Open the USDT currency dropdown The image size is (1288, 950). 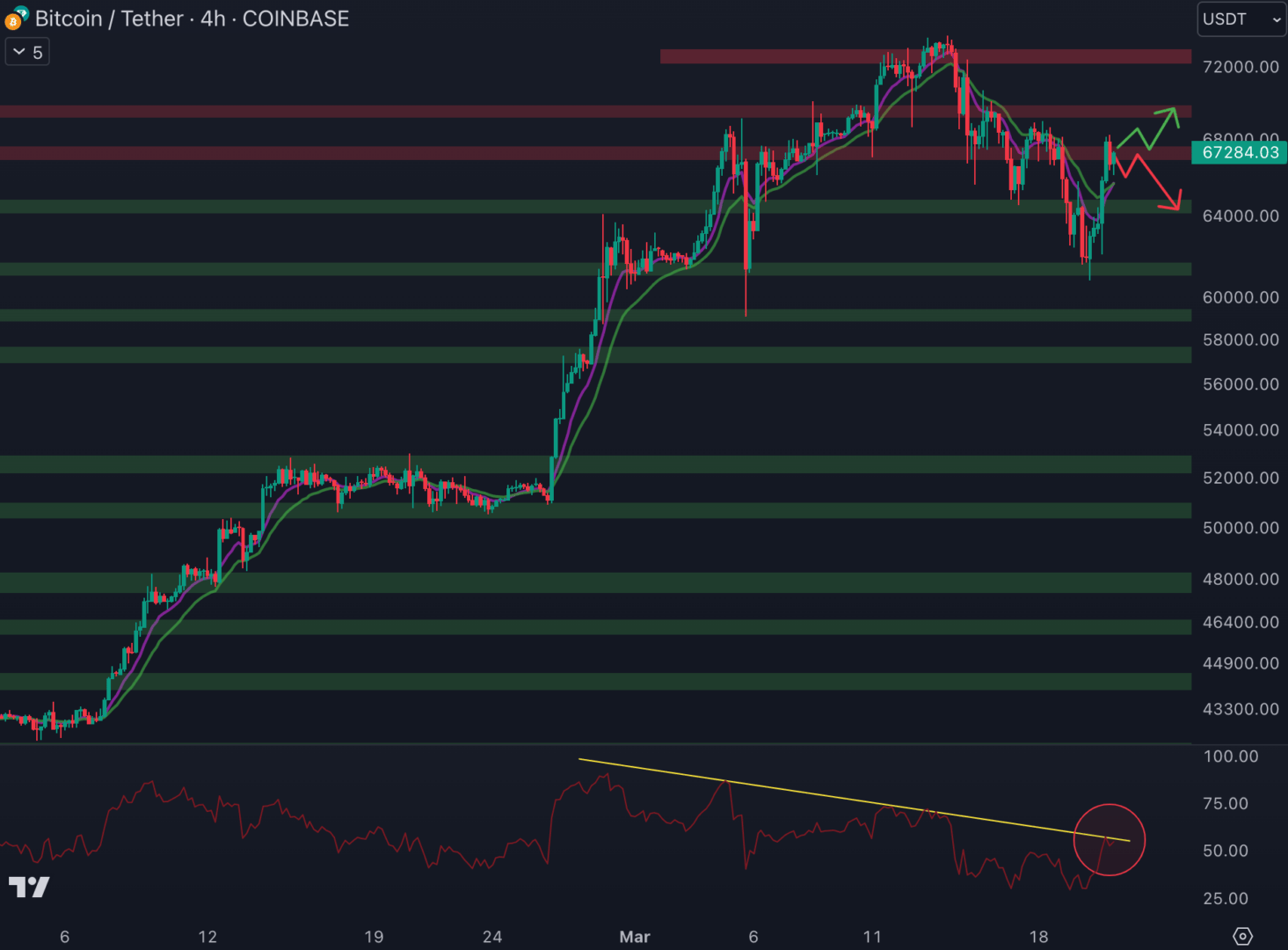coord(1241,19)
